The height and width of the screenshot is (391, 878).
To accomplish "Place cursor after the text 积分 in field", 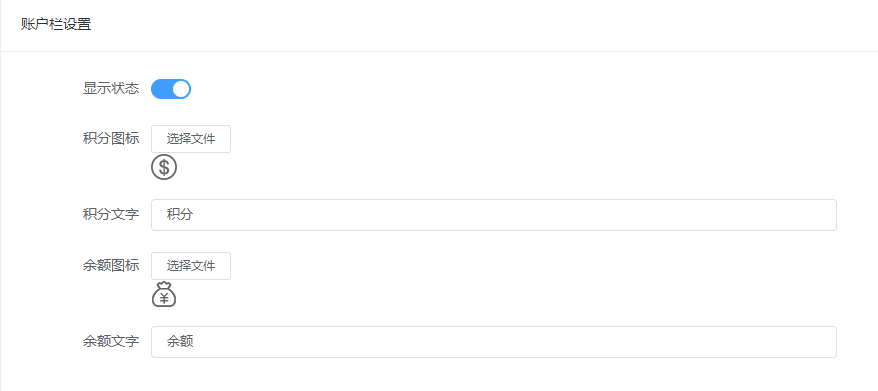I will [194, 215].
